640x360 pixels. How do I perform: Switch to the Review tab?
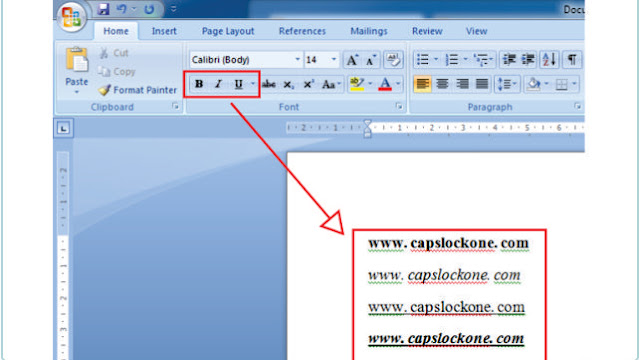pos(427,31)
